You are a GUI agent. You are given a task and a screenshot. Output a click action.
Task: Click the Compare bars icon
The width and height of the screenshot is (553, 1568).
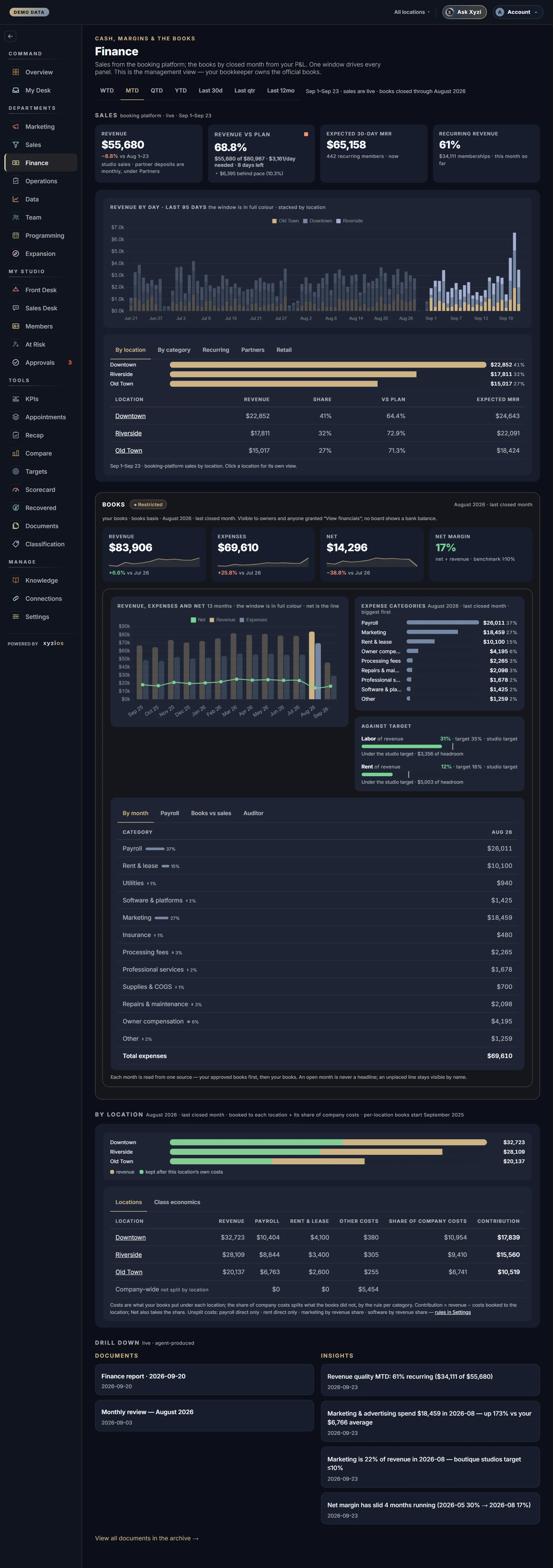[x=16, y=454]
